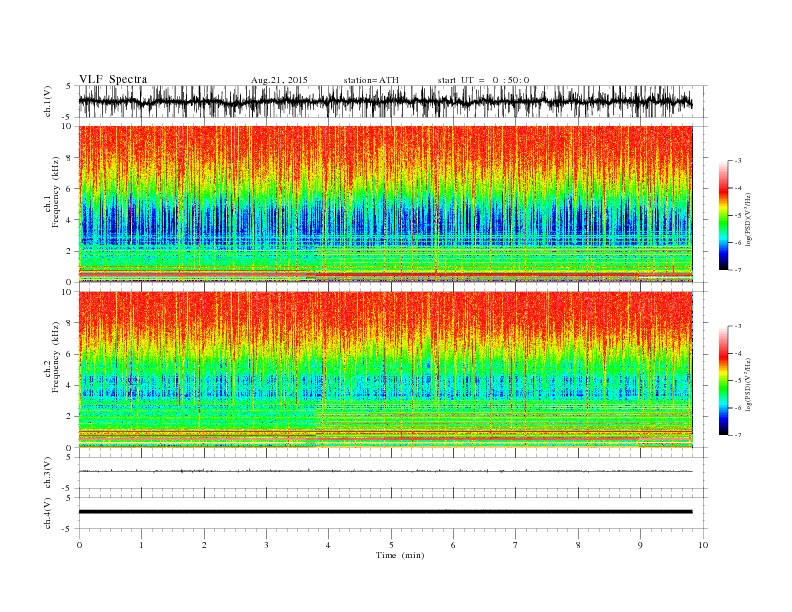792x612 pixels.
Task: Click the ch.1 voltage waveform trace
Action: point(385,101)
